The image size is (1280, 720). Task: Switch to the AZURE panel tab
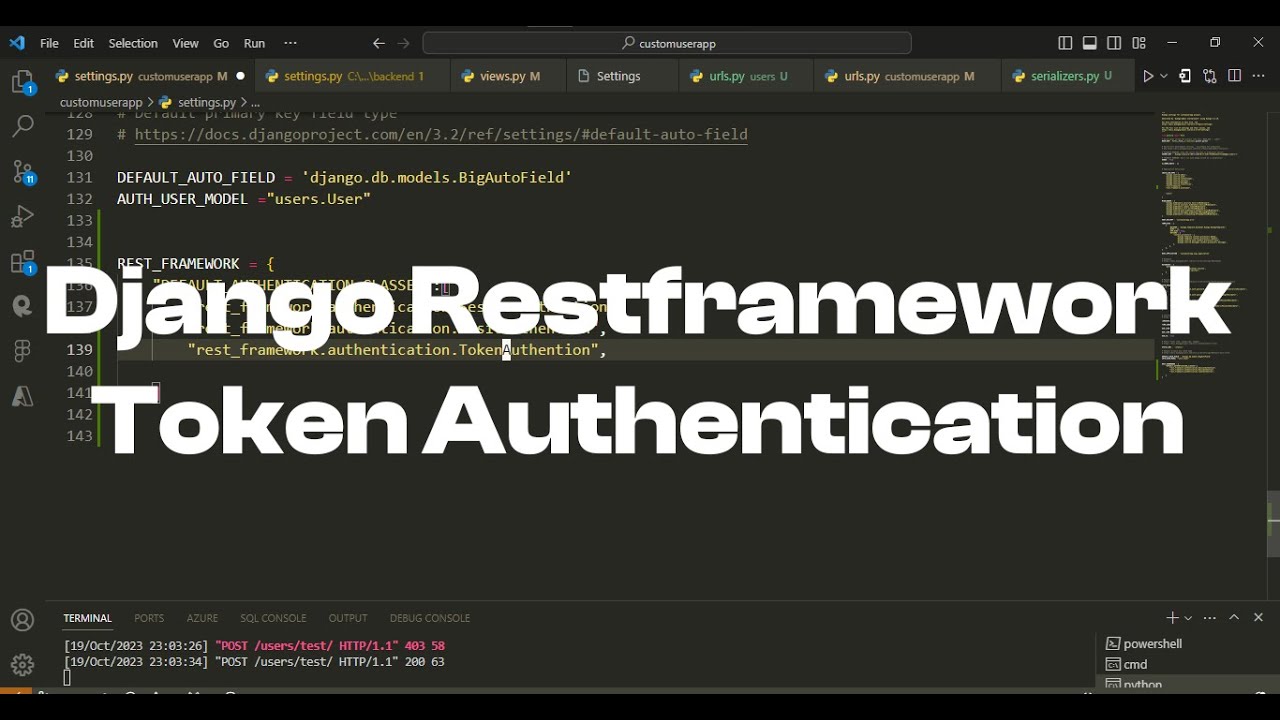point(202,618)
